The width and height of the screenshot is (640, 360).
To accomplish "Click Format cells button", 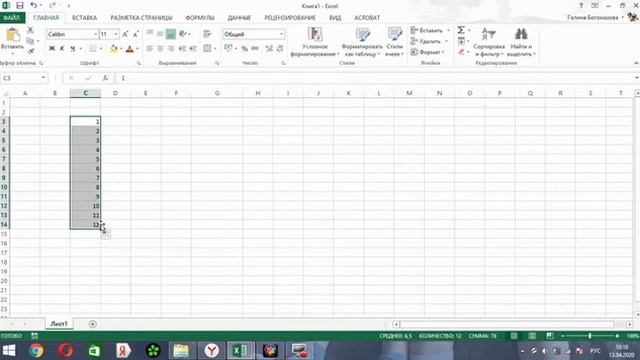I will click(x=427, y=52).
